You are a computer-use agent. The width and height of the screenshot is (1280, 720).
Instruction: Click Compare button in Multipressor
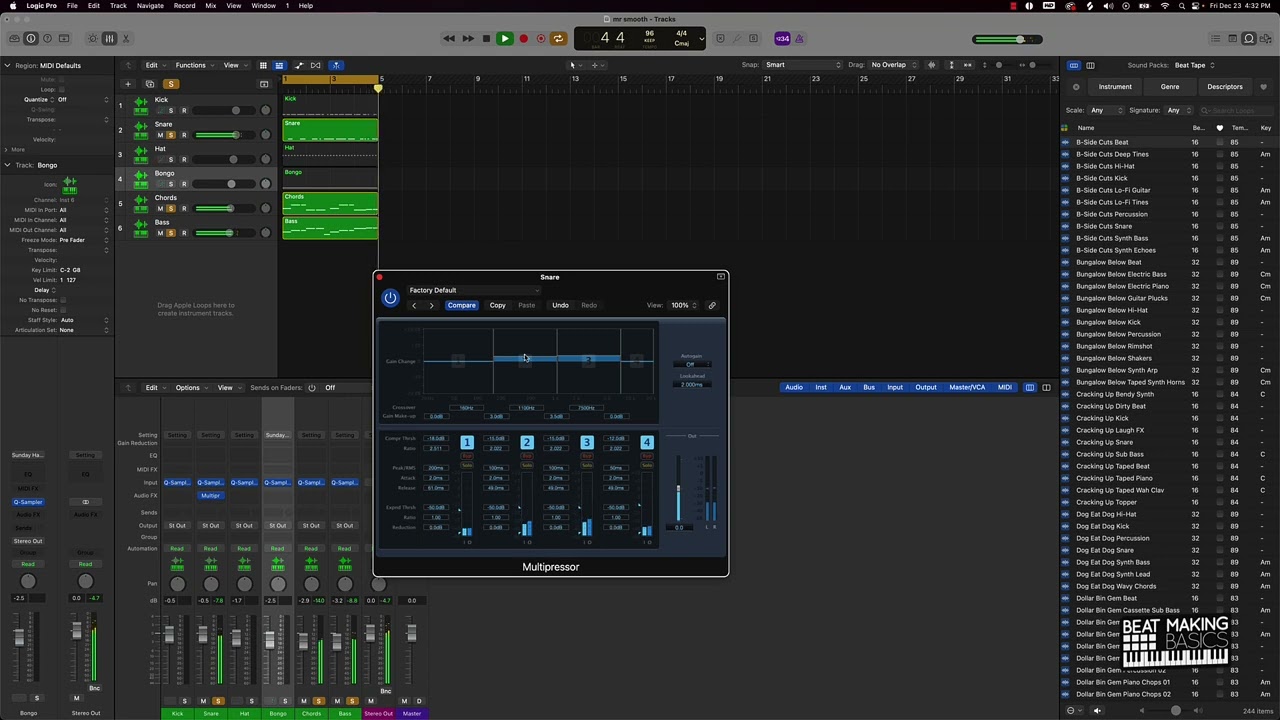tap(461, 305)
